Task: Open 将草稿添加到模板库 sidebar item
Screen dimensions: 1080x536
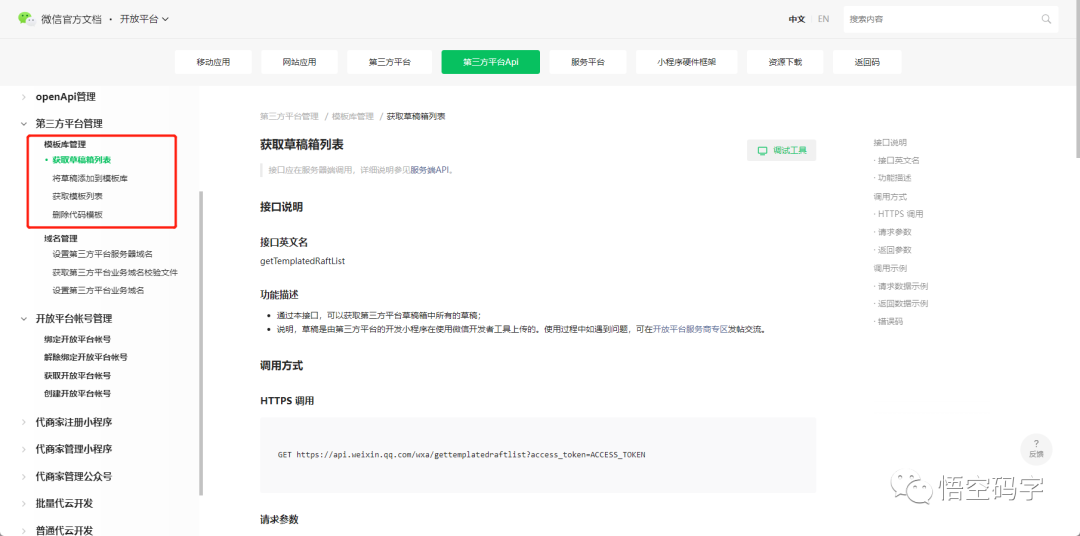Action: coord(90,178)
